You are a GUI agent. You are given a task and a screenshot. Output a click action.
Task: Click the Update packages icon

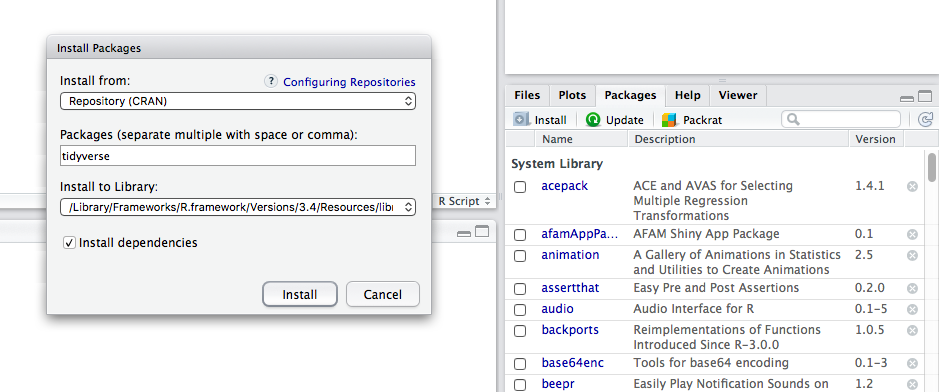pos(593,120)
